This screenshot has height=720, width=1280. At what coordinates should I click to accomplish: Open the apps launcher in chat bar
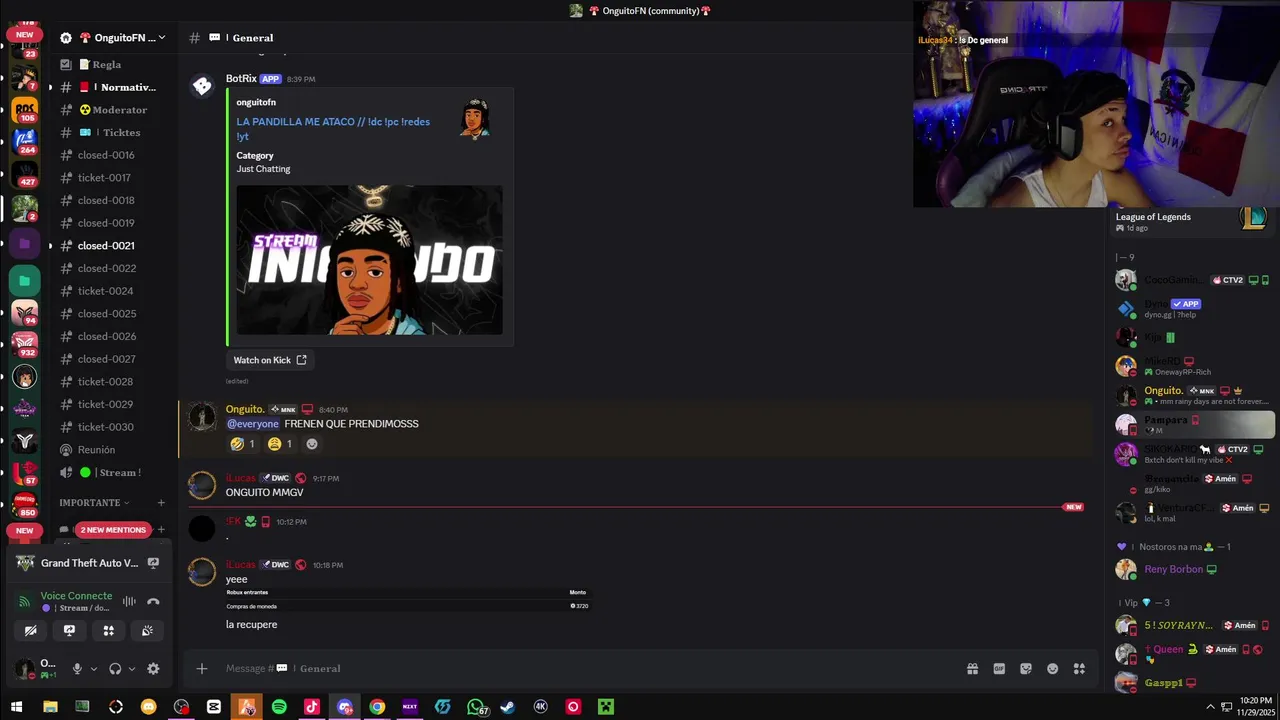(x=1079, y=669)
